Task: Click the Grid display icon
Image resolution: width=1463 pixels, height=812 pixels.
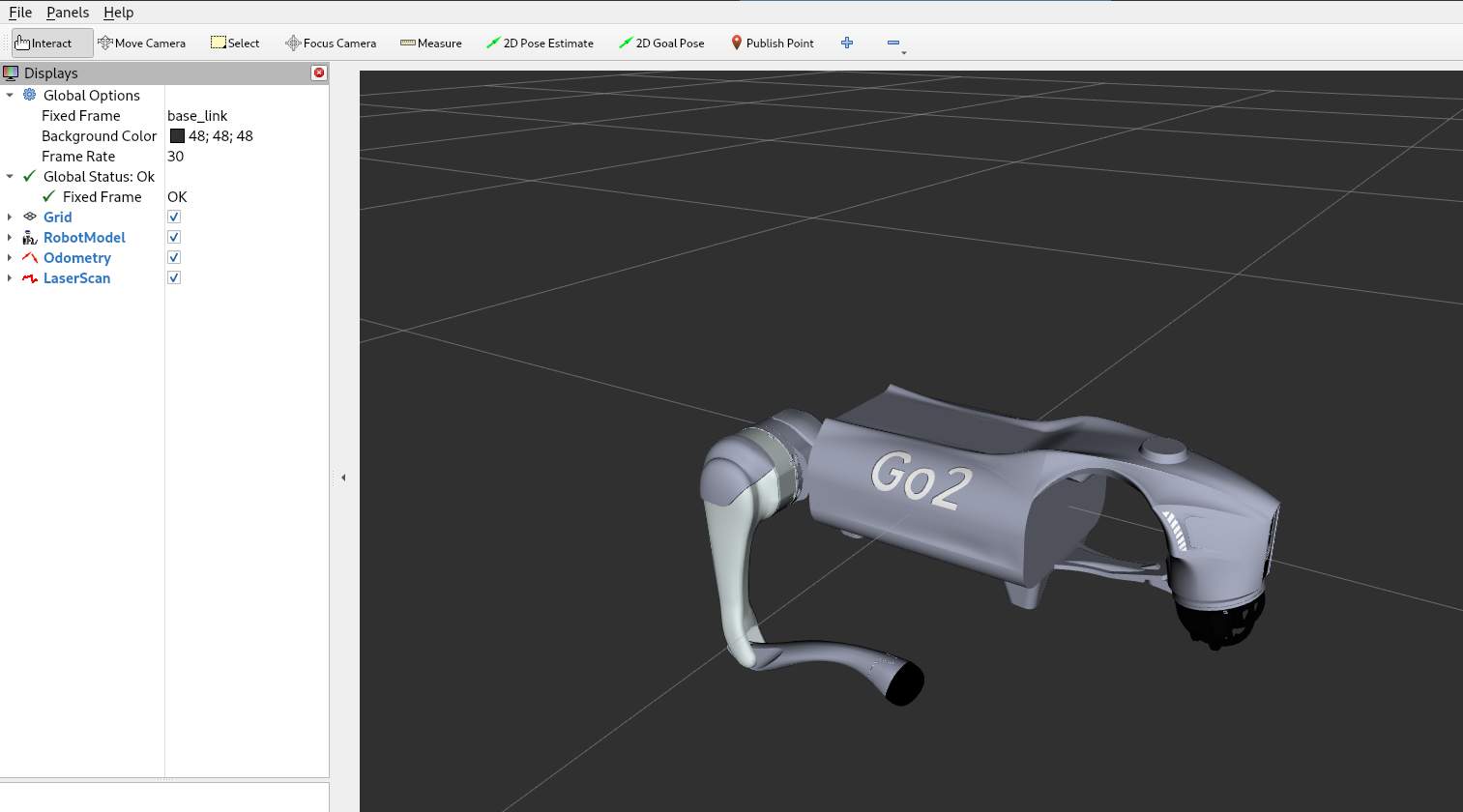Action: point(30,217)
